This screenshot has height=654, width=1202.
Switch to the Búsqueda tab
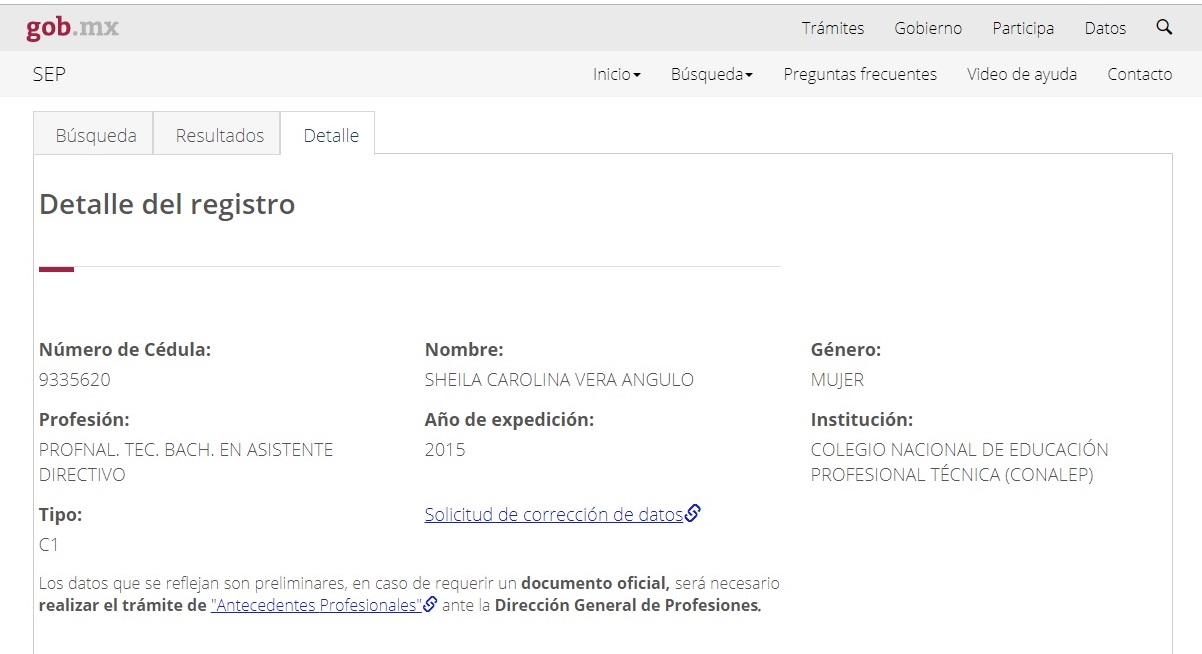pos(95,135)
